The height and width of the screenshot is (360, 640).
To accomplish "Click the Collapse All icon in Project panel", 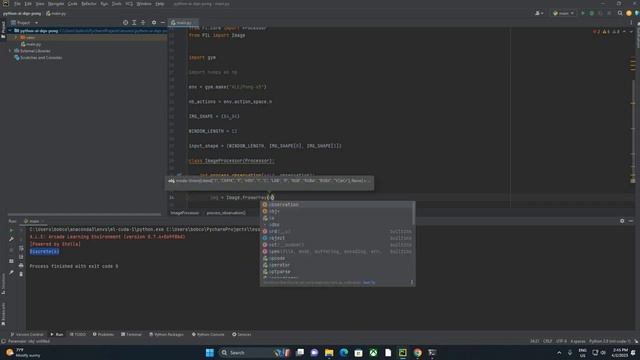I will [143, 23].
